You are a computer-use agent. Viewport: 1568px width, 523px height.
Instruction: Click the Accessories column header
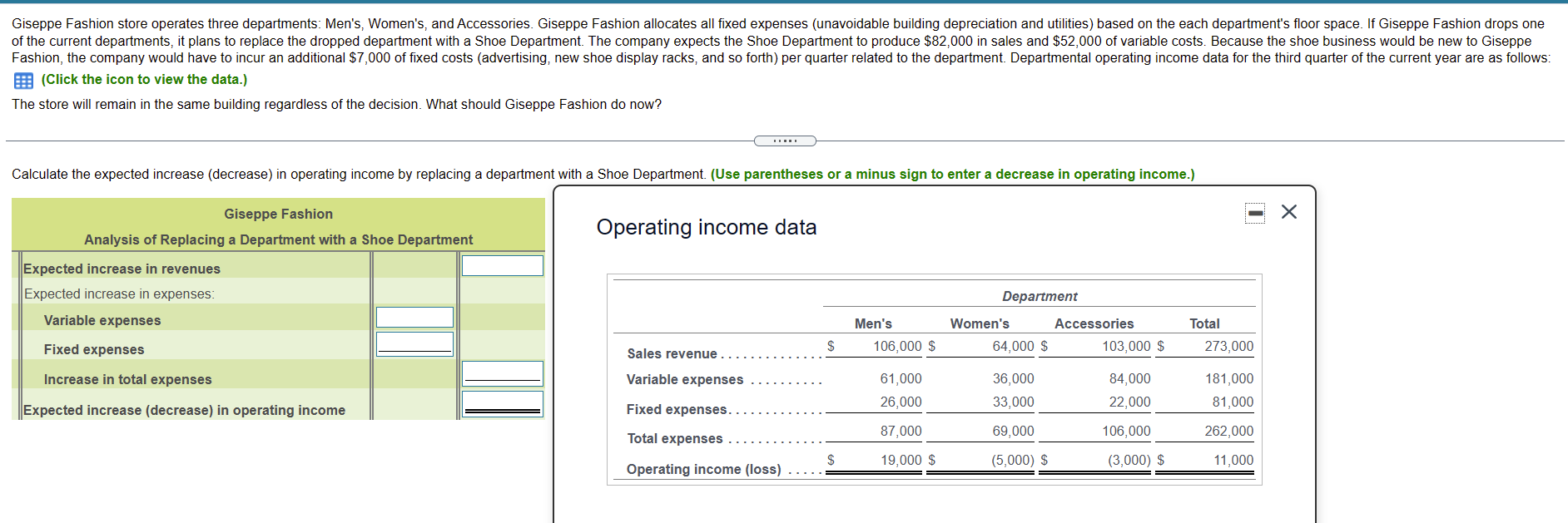tap(1094, 323)
